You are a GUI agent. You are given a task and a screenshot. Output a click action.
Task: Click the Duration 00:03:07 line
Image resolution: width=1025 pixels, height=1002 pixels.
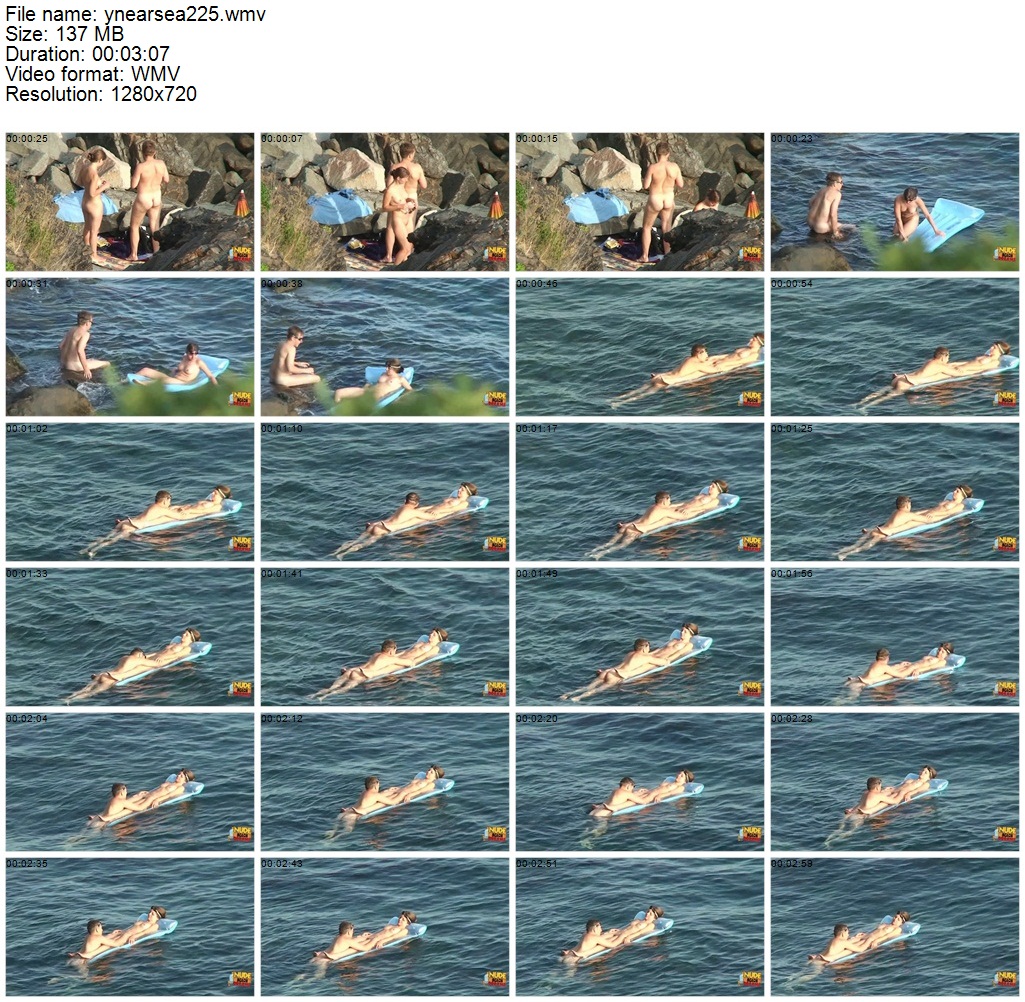tap(88, 54)
